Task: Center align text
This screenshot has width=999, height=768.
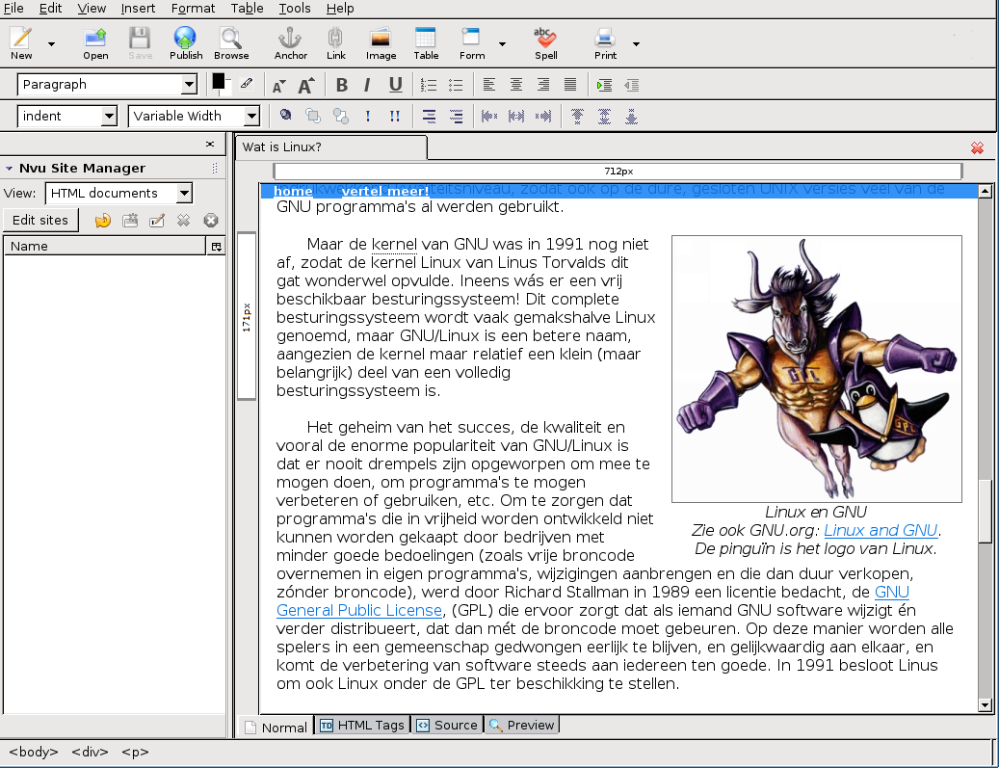Action: pyautogui.click(x=516, y=85)
